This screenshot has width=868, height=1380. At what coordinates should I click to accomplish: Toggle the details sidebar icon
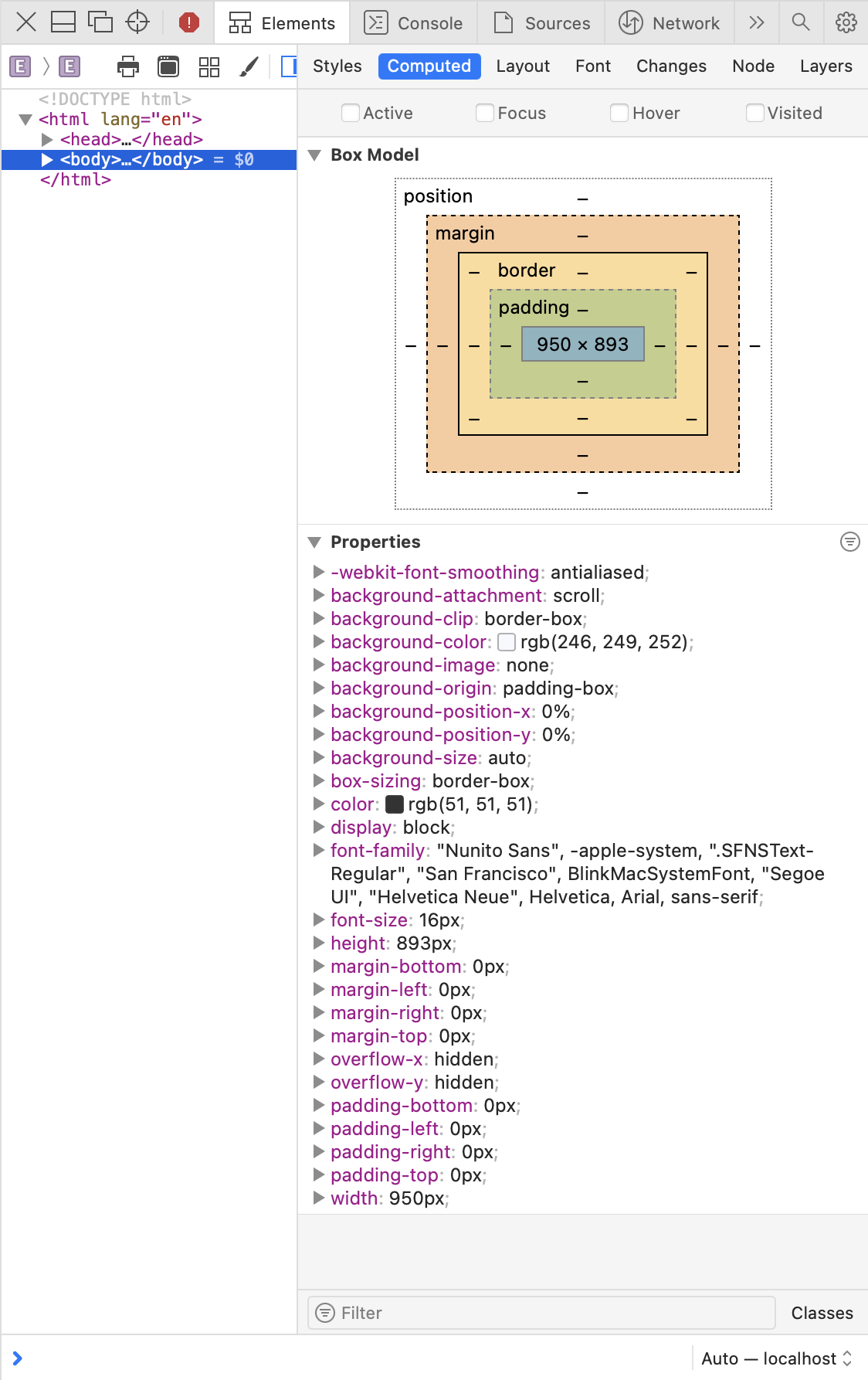coord(289,67)
